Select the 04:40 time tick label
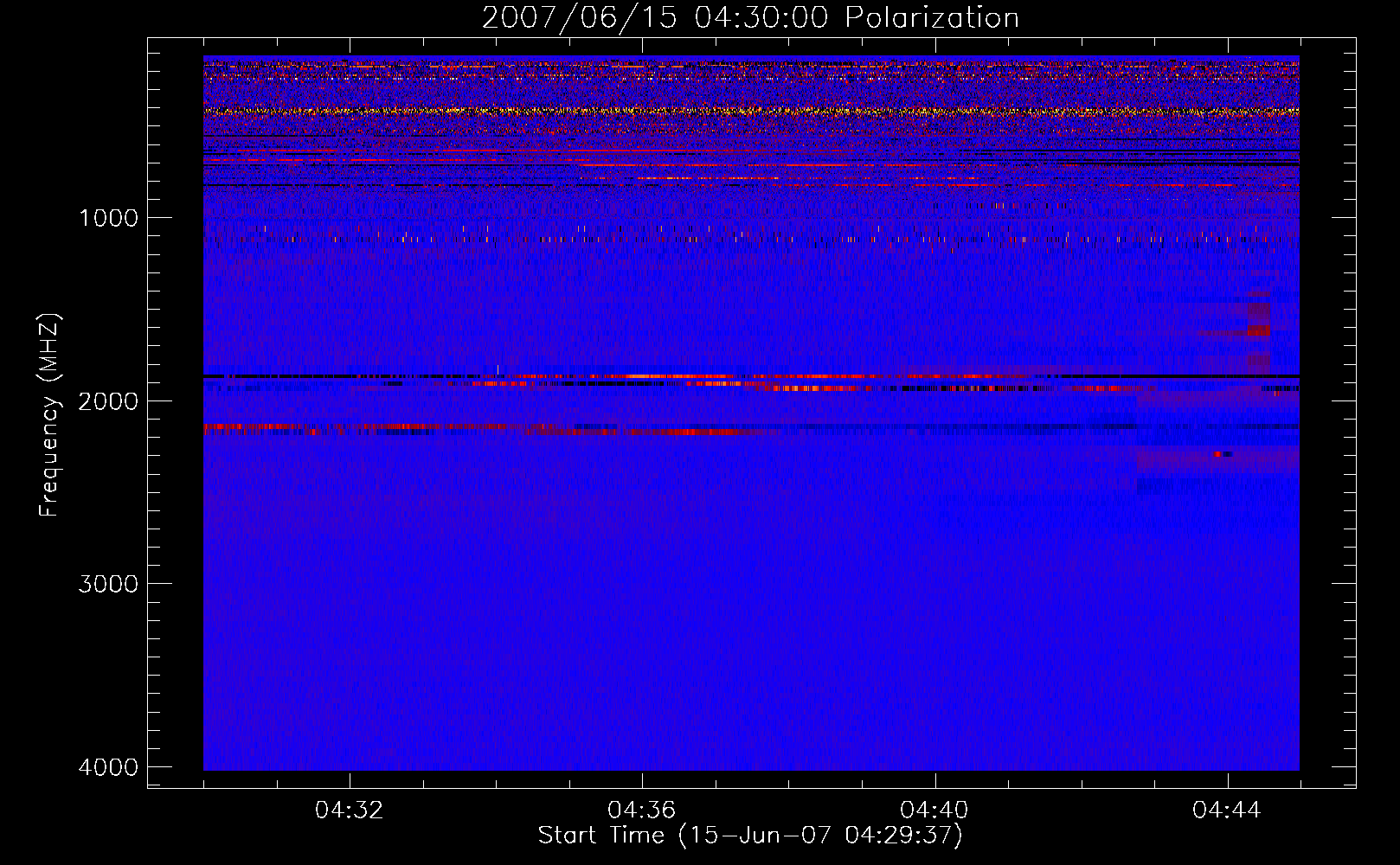The image size is (1400, 865). click(934, 811)
